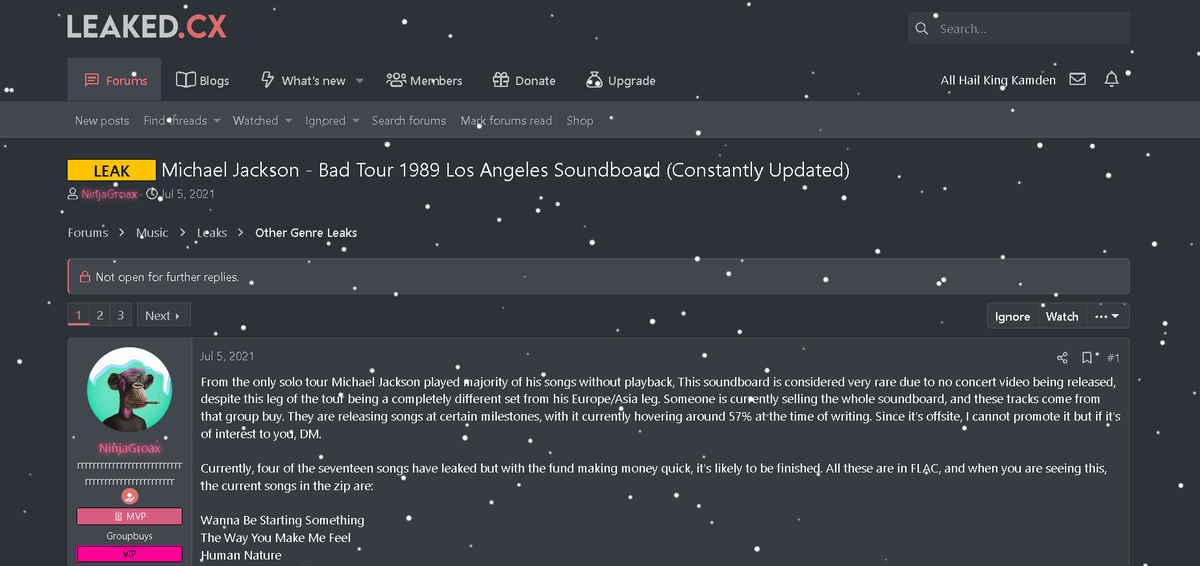Go to page 3
The height and width of the screenshot is (566, 1200).
tap(121, 315)
